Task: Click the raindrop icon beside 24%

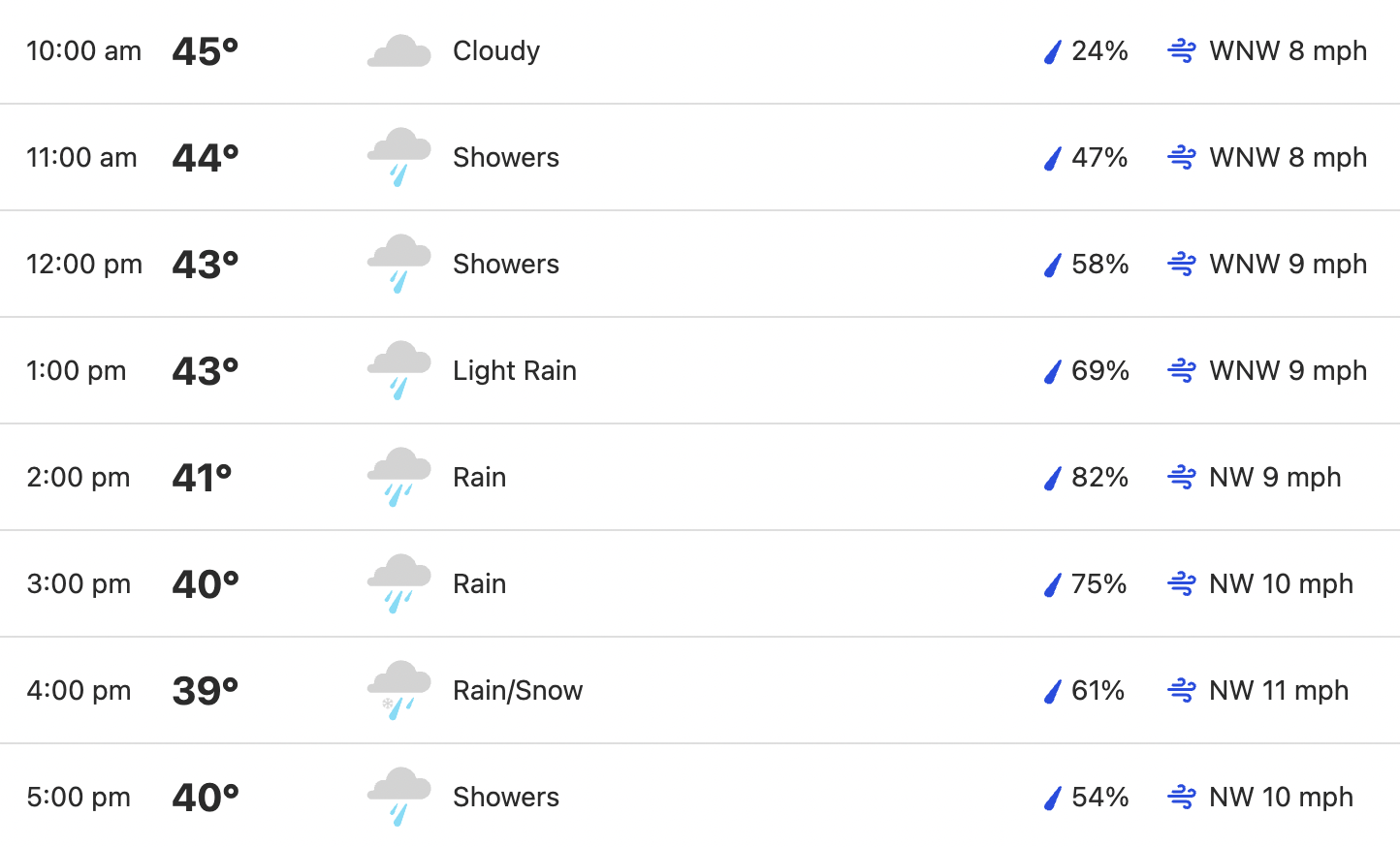Action: [x=1053, y=51]
